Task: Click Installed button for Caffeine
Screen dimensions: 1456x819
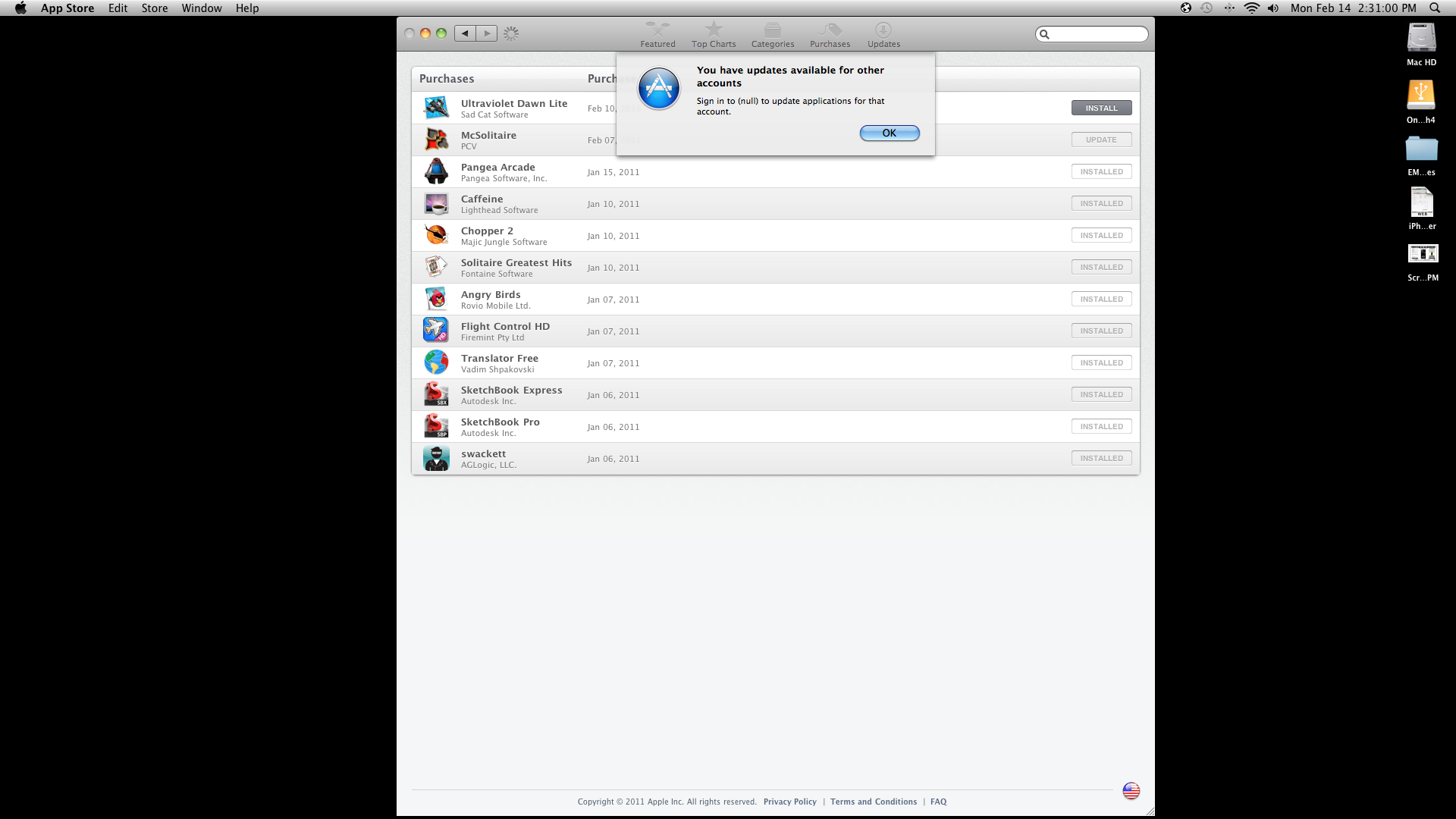Action: (1101, 203)
